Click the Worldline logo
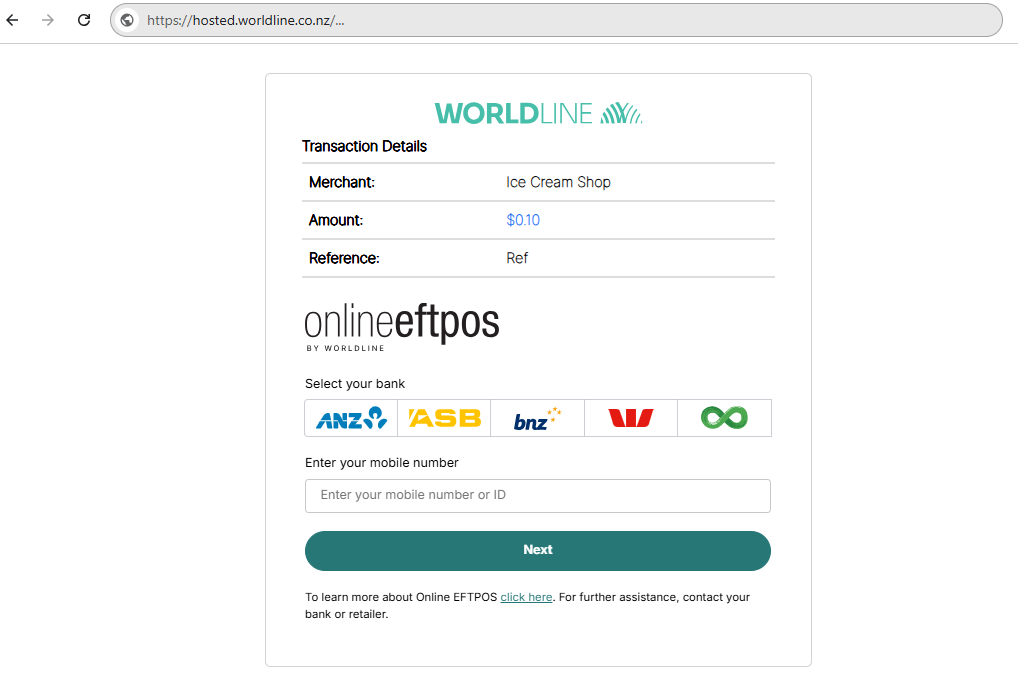This screenshot has height=675, width=1018. pyautogui.click(x=538, y=114)
